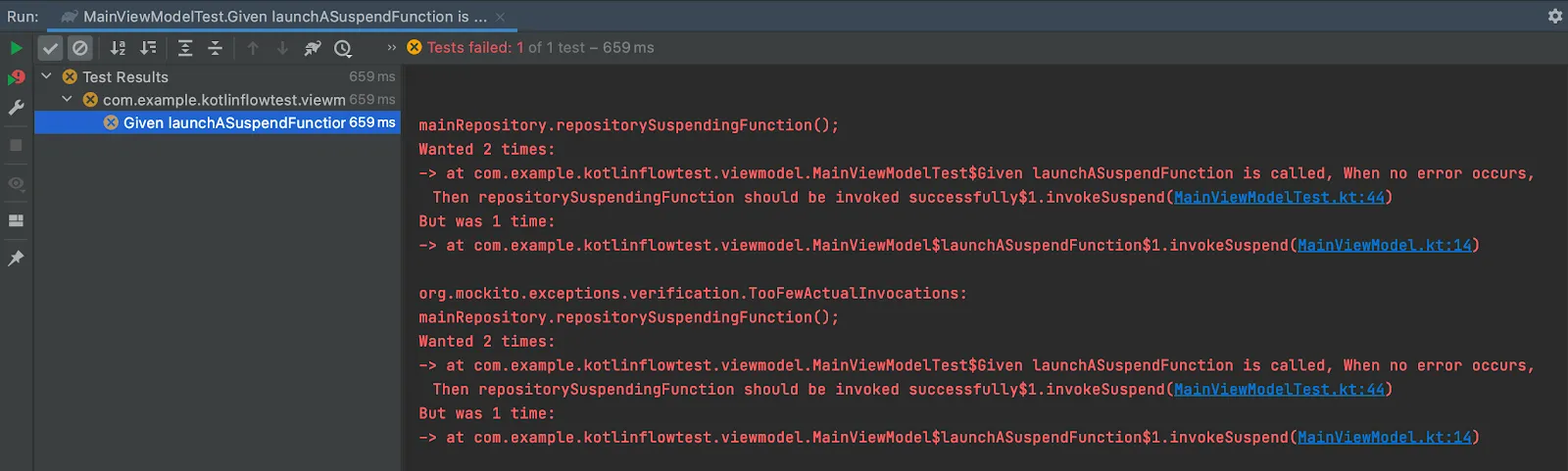1568x471 pixels.
Task: Open run configuration via the wrench icon
Action: 16,108
